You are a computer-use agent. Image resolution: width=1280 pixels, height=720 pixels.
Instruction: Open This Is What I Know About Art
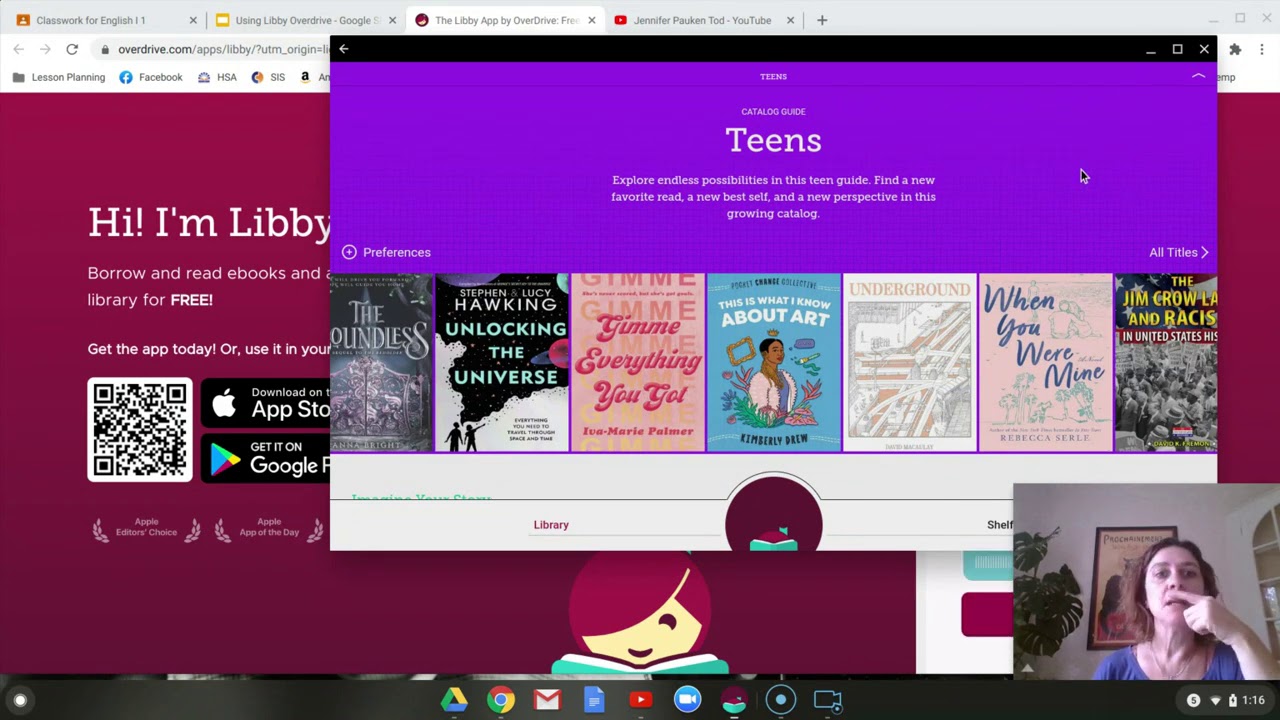click(773, 362)
